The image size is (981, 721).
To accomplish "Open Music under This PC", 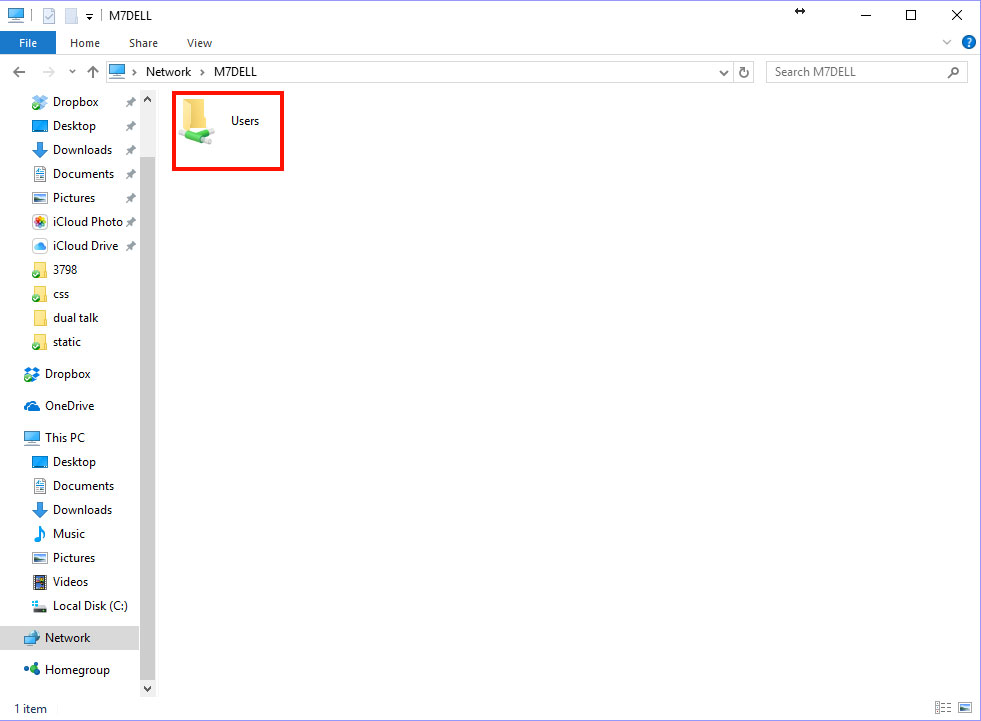I will click(x=68, y=534).
